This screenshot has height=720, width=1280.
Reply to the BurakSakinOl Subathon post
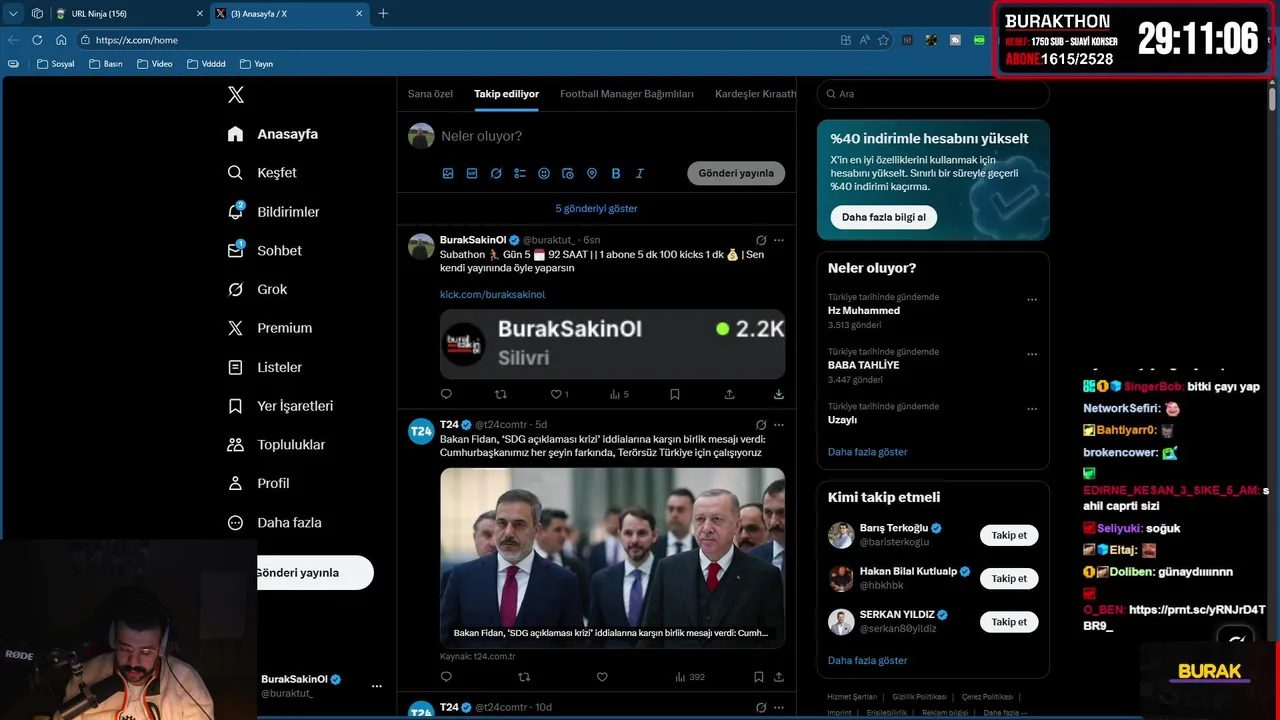446,394
